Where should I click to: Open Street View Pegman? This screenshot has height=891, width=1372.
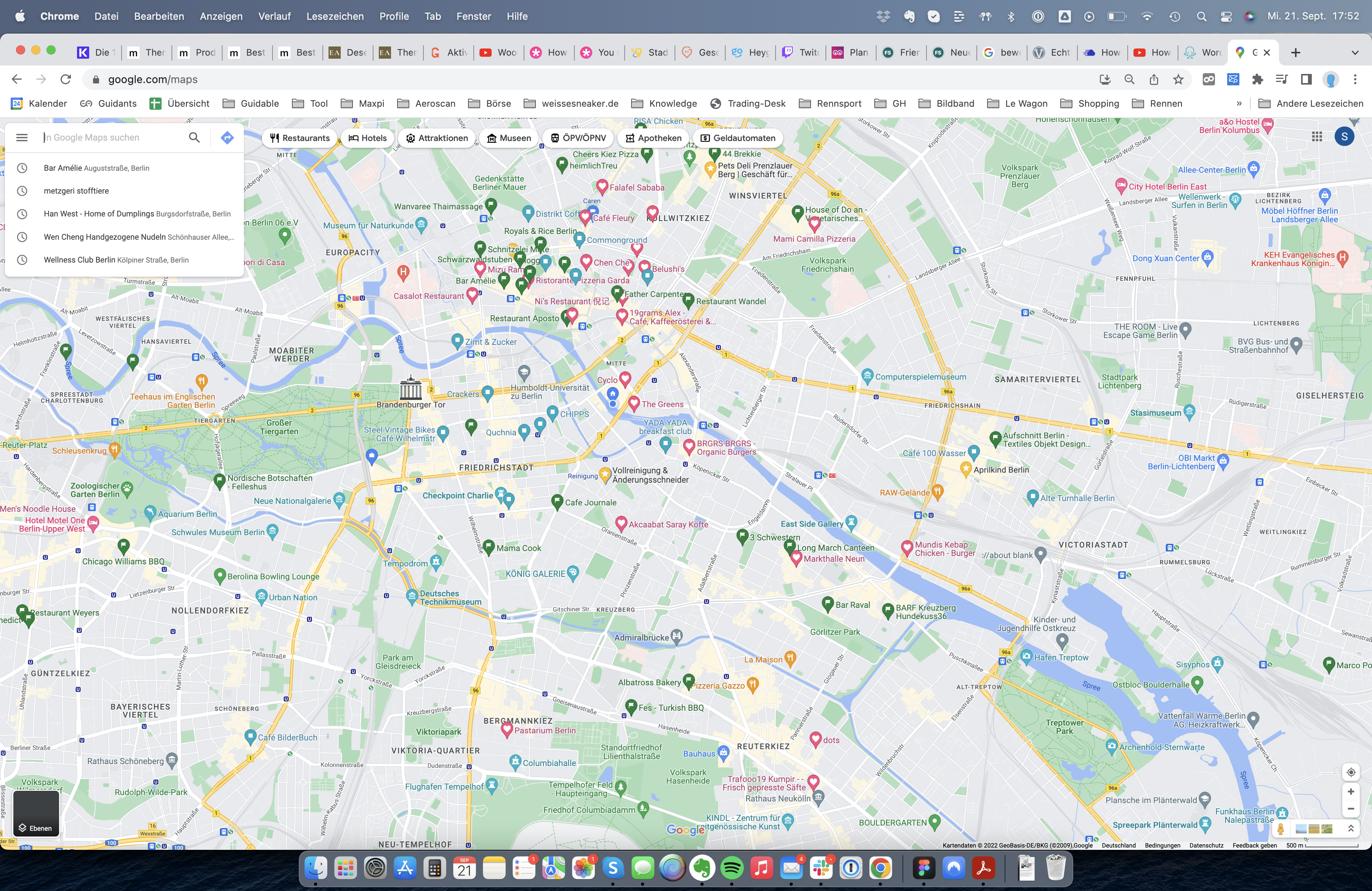pyautogui.click(x=1281, y=829)
